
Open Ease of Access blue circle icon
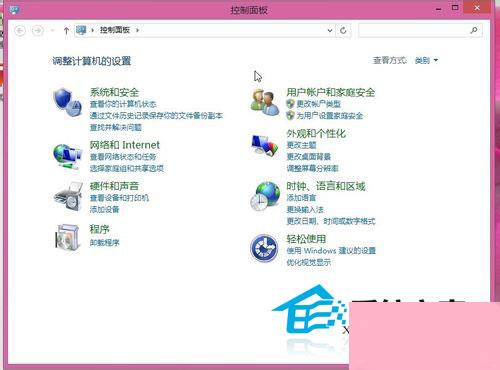[264, 248]
